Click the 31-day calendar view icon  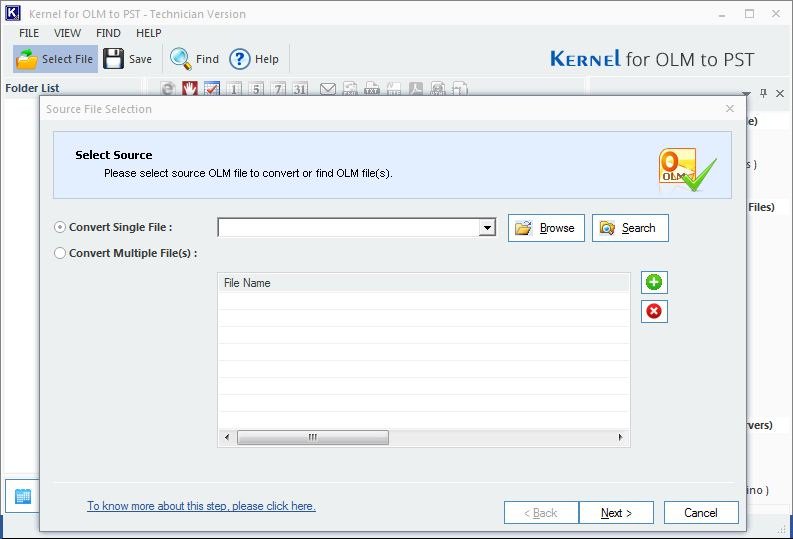300,89
